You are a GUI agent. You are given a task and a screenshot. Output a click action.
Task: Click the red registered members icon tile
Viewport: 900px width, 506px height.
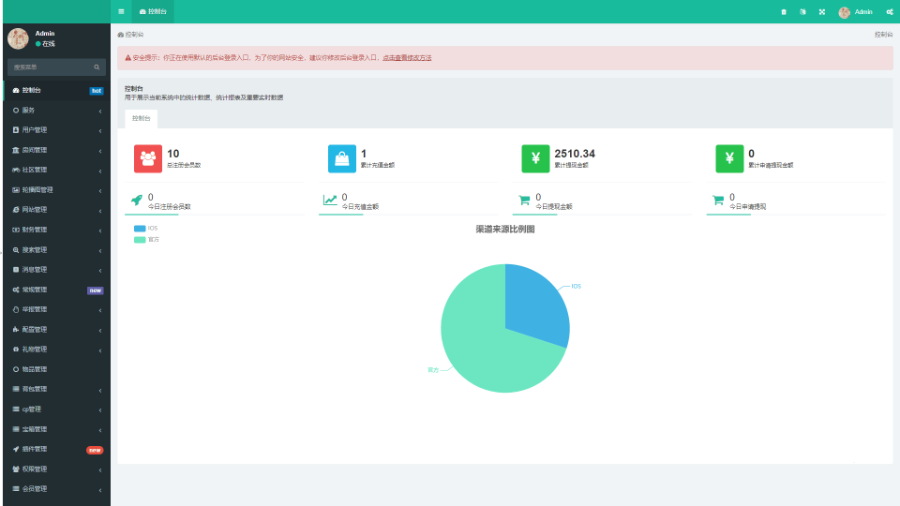coord(148,158)
